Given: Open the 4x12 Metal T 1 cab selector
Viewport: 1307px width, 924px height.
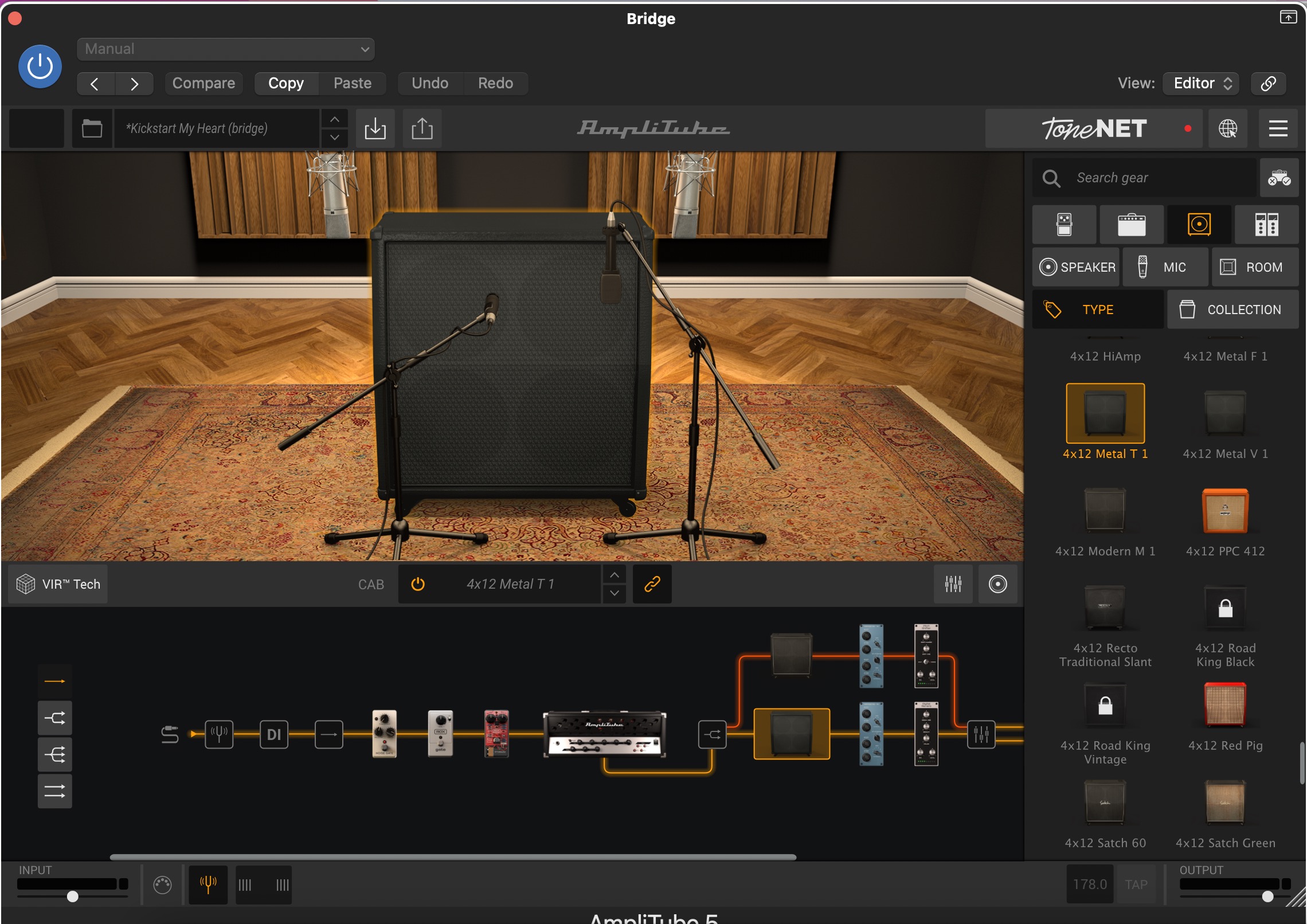Looking at the screenshot, I should pos(510,584).
